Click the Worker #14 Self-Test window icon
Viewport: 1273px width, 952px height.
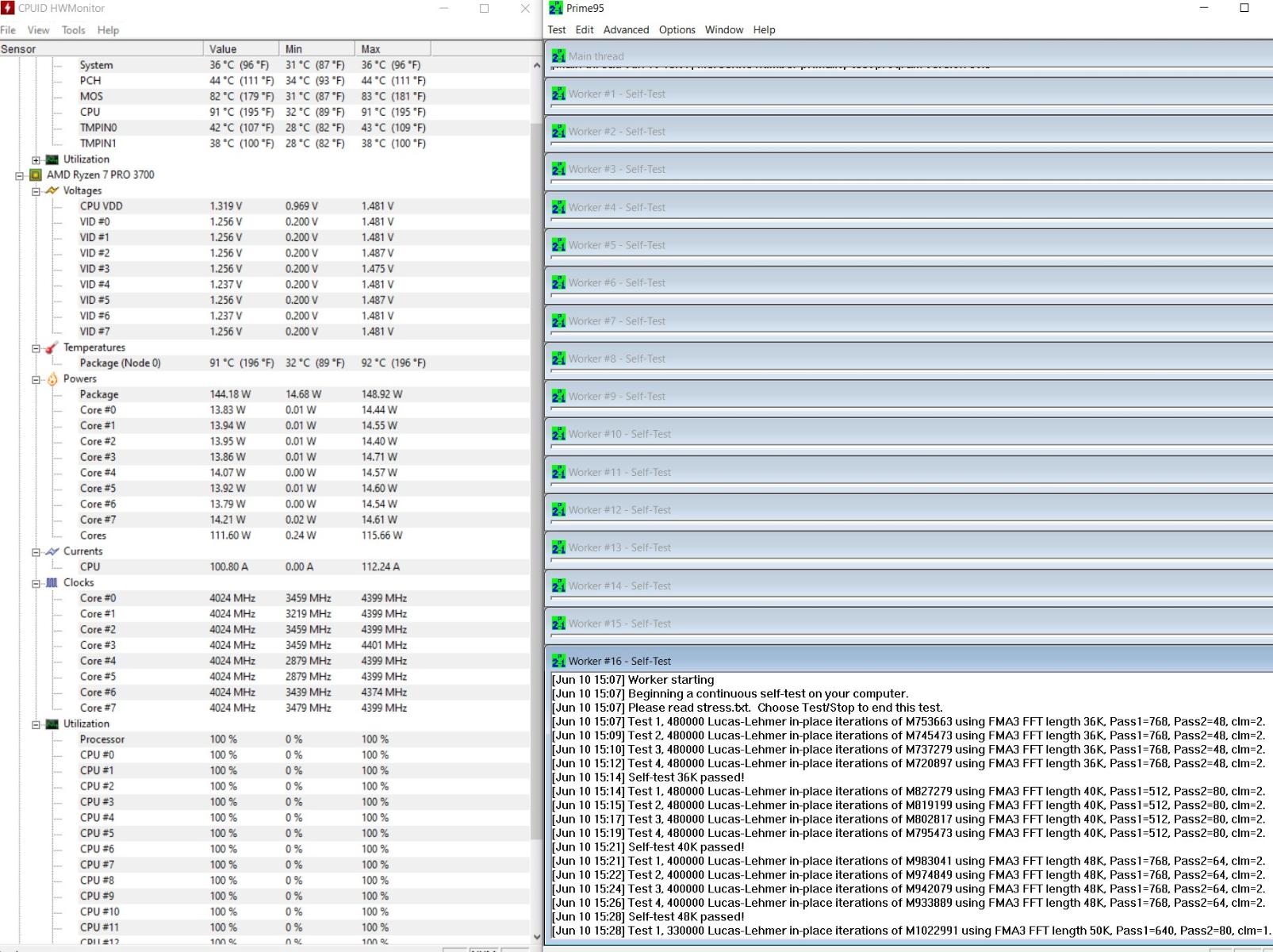pos(558,585)
